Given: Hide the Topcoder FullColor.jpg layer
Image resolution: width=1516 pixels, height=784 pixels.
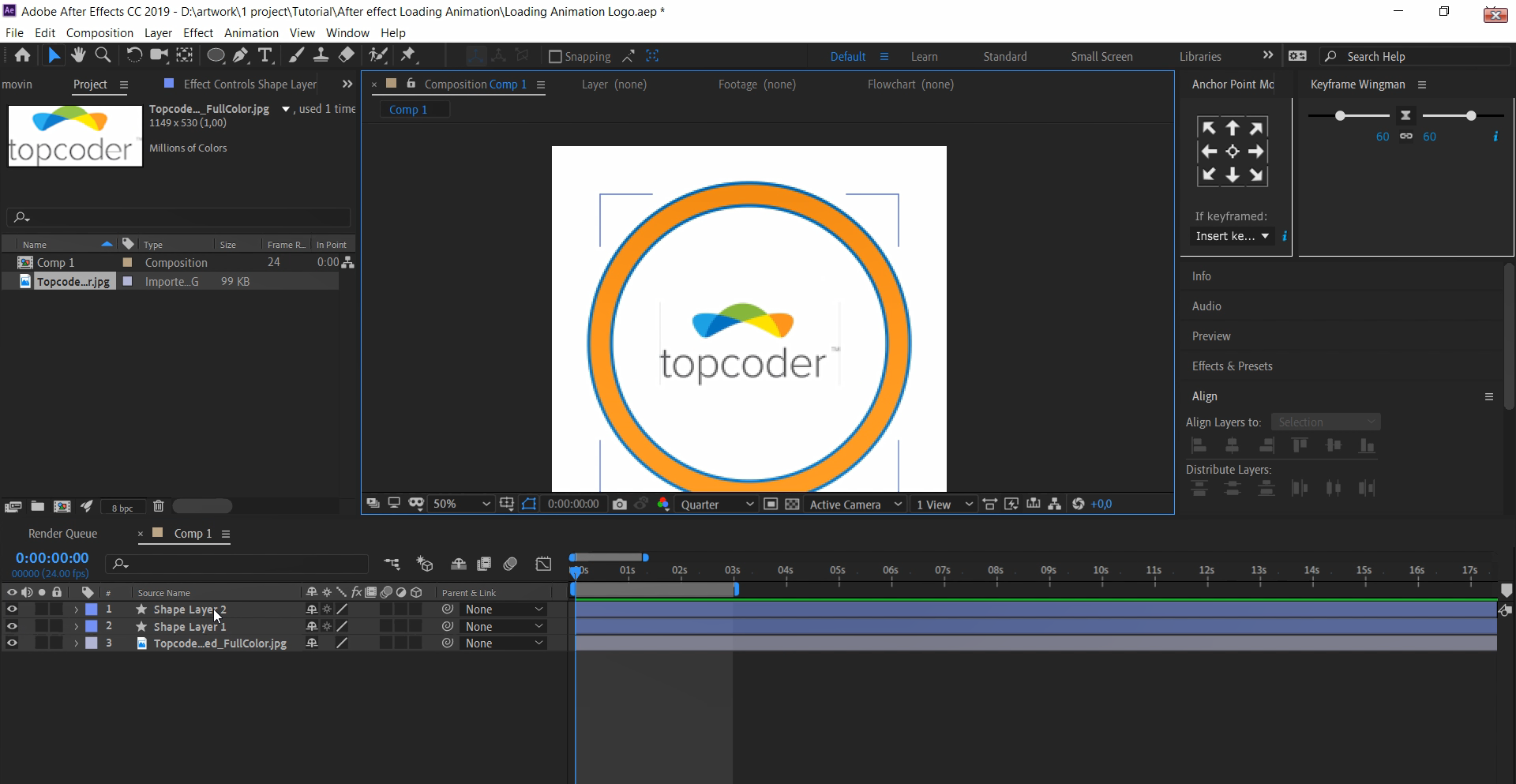Looking at the screenshot, I should pos(12,643).
